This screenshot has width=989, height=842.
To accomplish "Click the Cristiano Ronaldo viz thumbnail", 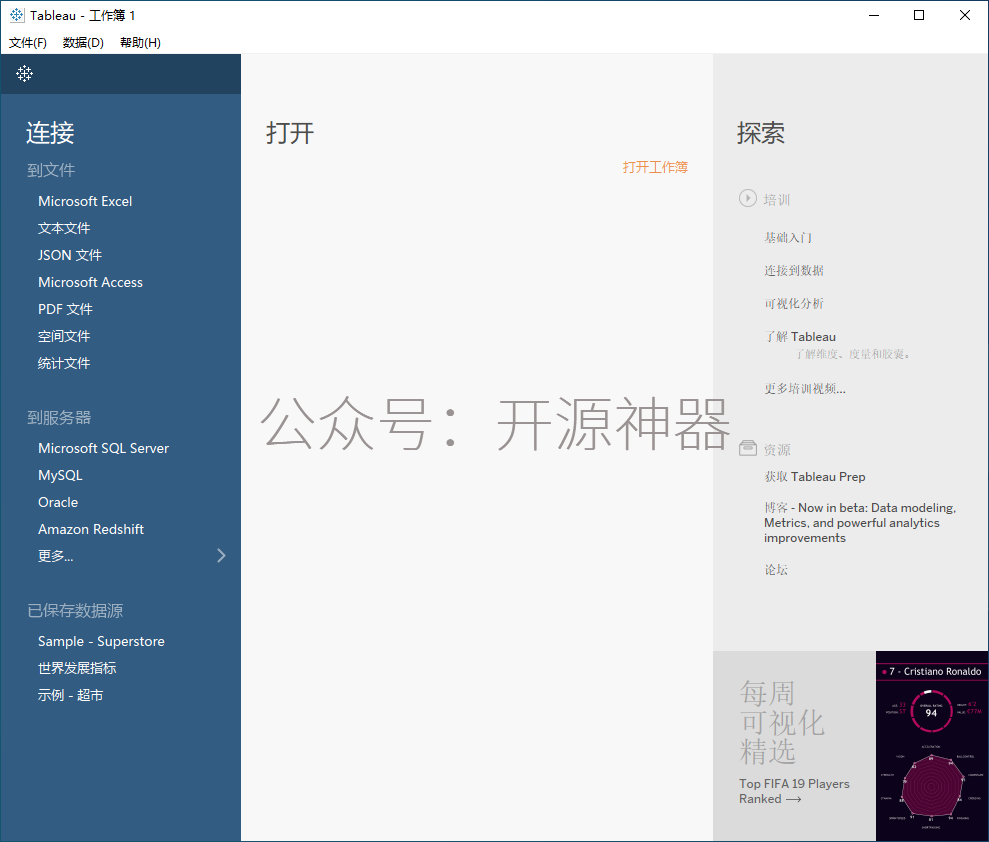I will [932, 746].
